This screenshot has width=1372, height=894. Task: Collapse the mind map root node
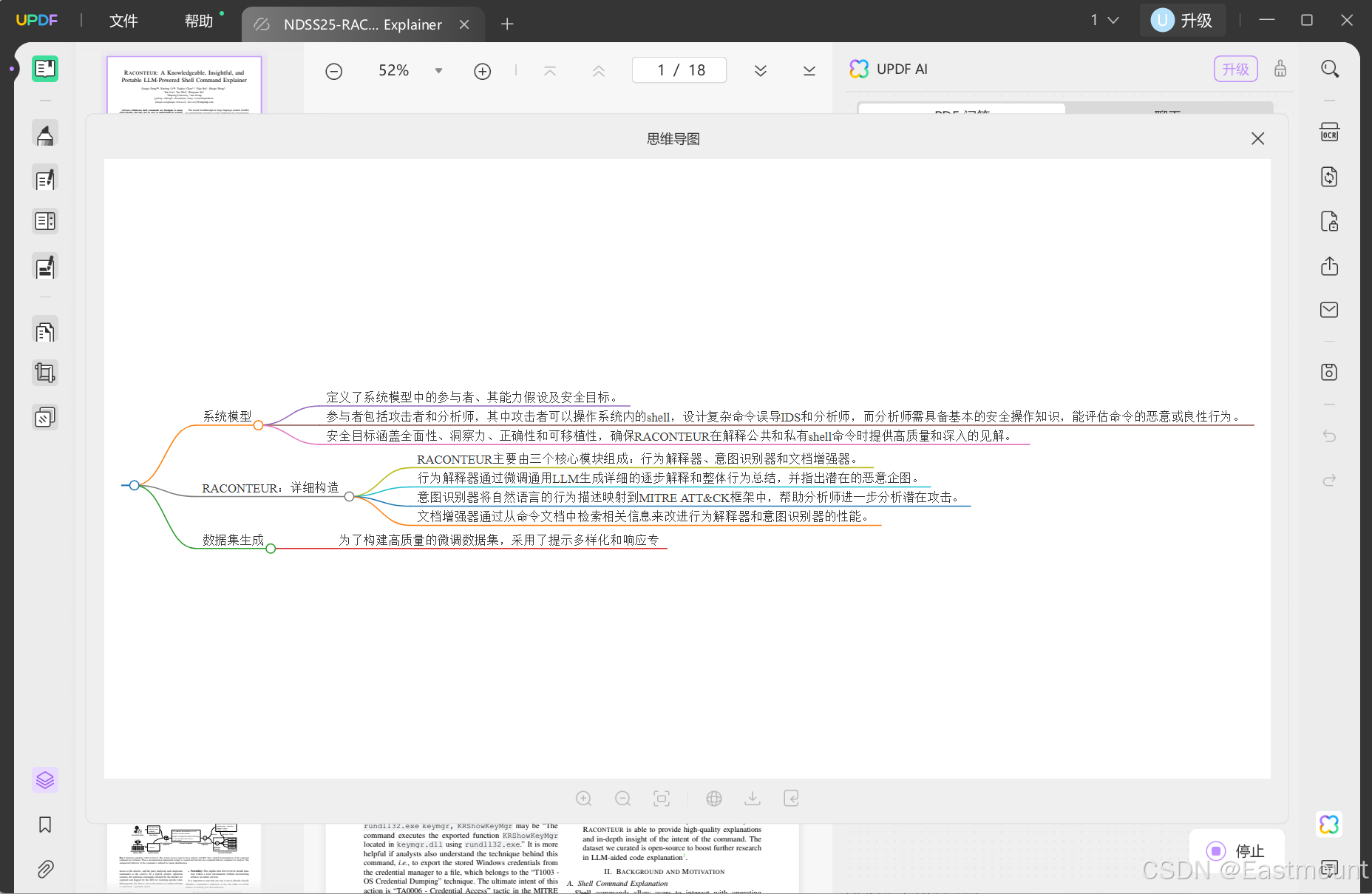pyautogui.click(x=134, y=485)
